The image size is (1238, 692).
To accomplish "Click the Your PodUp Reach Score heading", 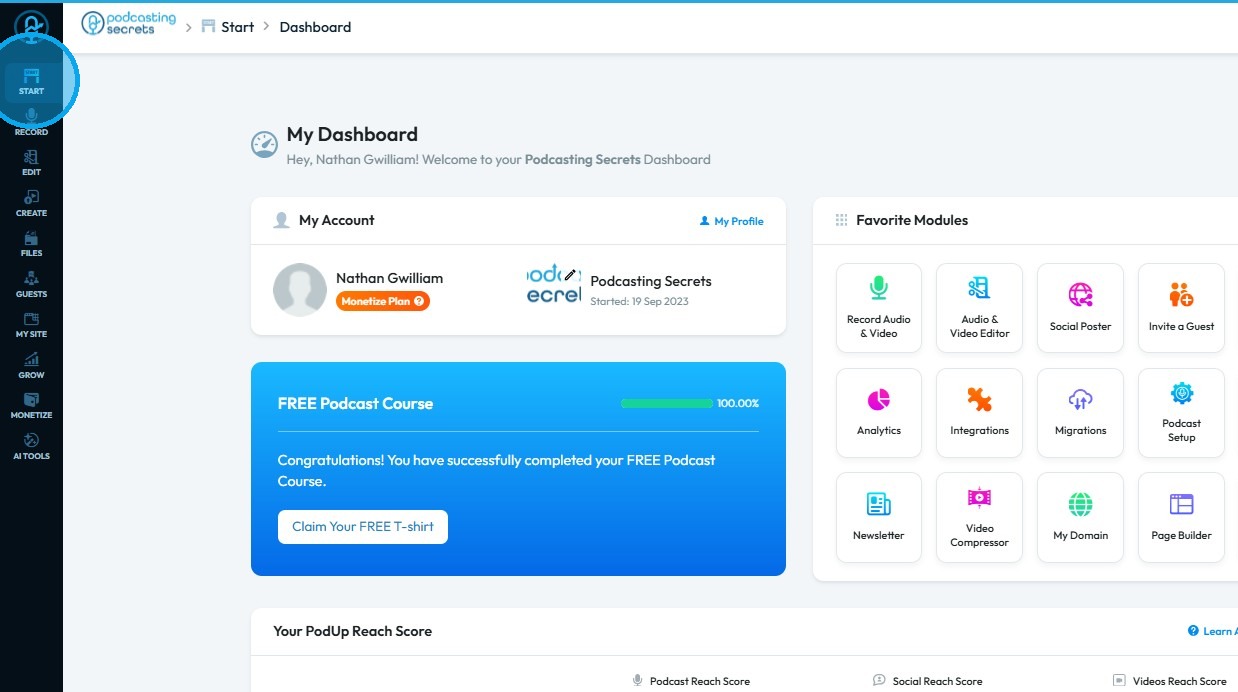I will click(x=353, y=631).
